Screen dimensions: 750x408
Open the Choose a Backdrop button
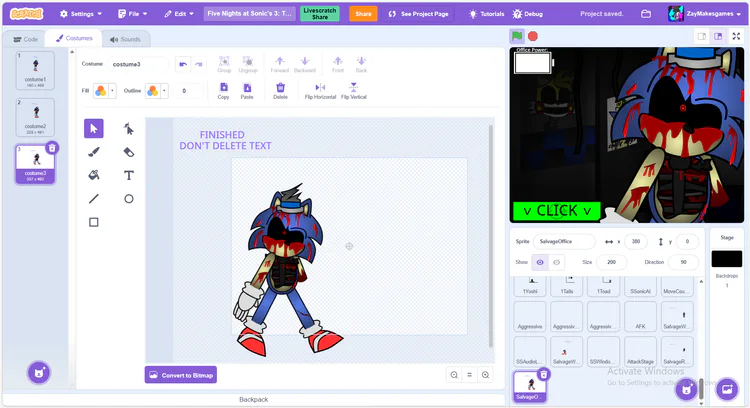point(727,389)
